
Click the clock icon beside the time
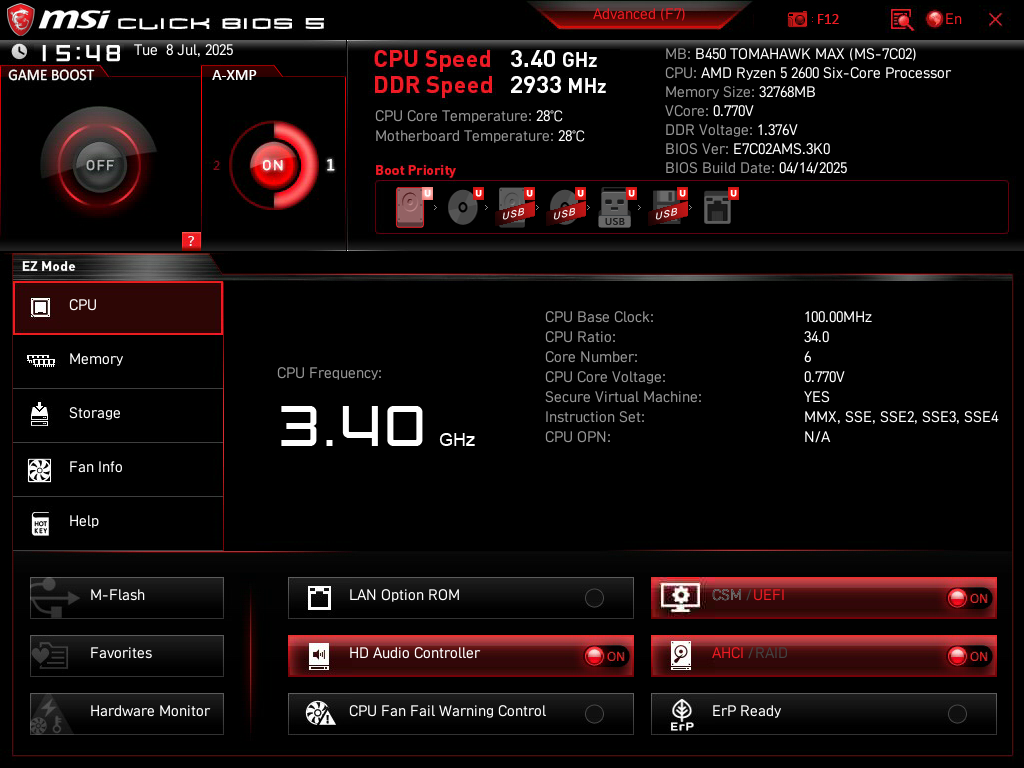[x=20, y=51]
